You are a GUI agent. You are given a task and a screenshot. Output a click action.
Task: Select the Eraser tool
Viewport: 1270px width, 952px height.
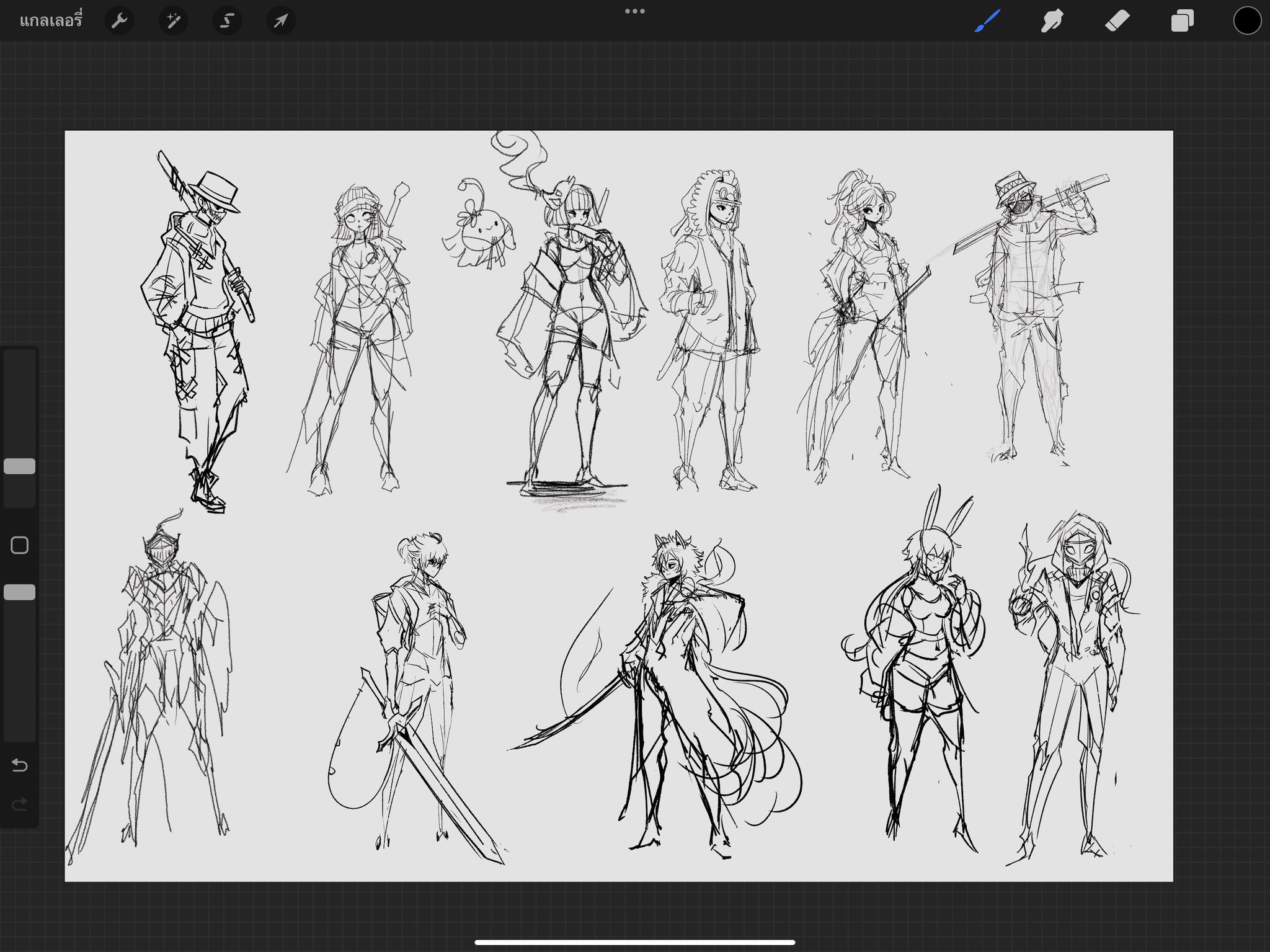[x=1117, y=21]
